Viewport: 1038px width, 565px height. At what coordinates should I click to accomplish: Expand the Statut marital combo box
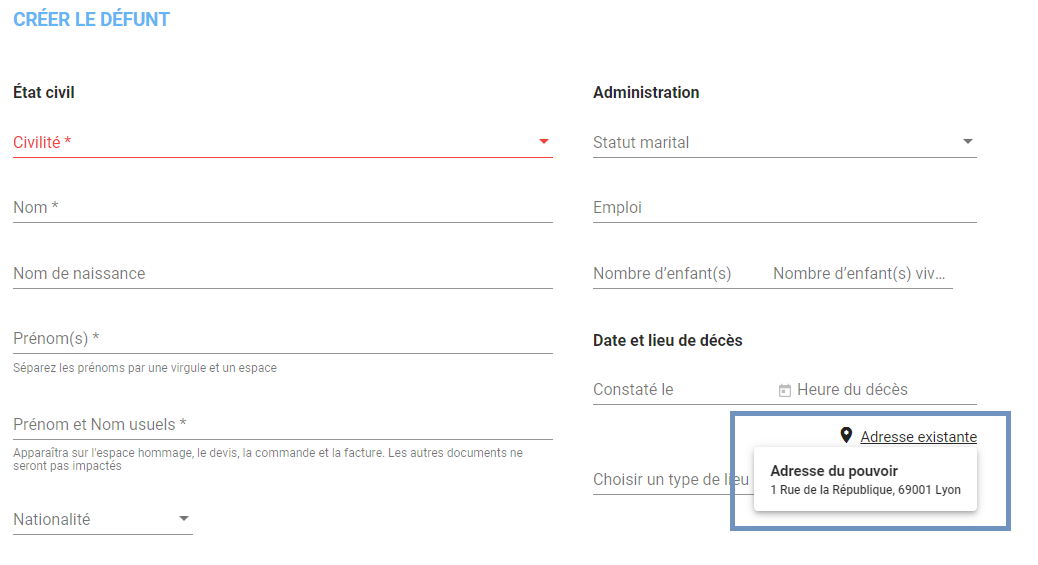pyautogui.click(x=784, y=142)
